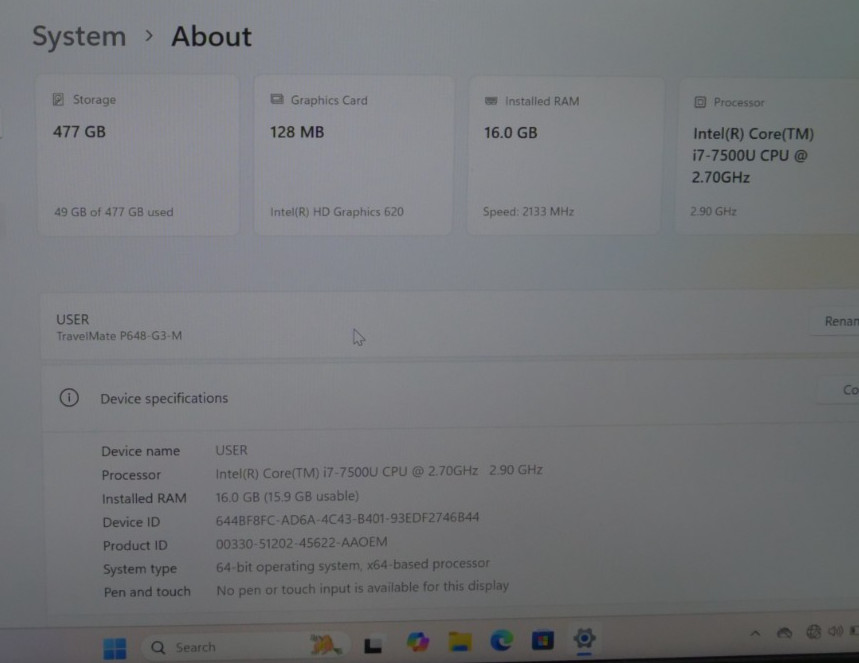Rename this PC button

[x=834, y=321]
